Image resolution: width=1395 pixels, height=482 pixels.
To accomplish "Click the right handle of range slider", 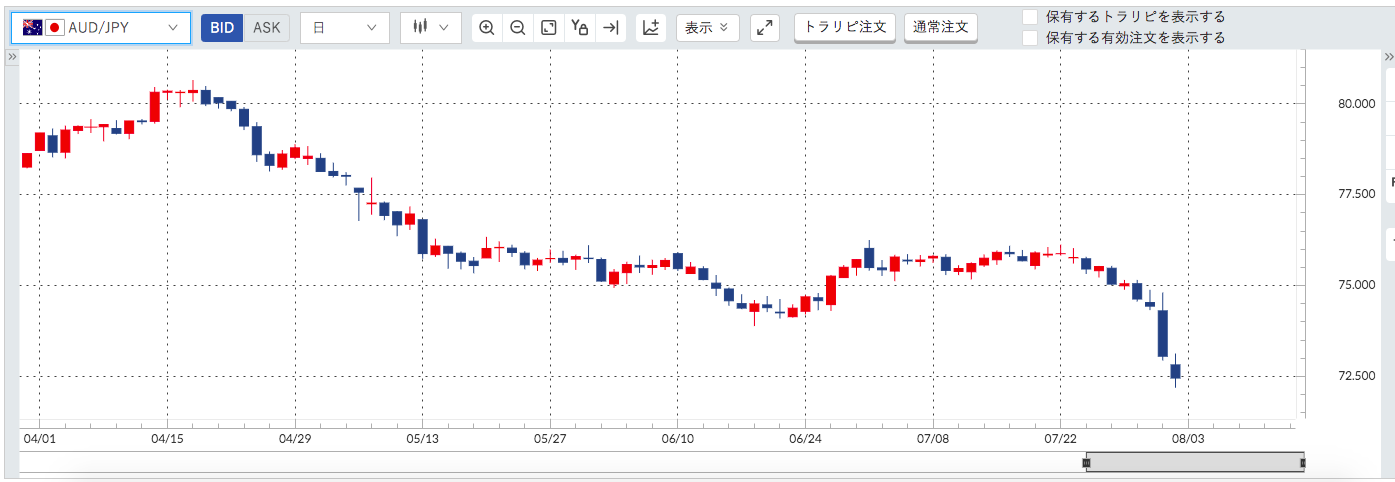I will point(1303,463).
